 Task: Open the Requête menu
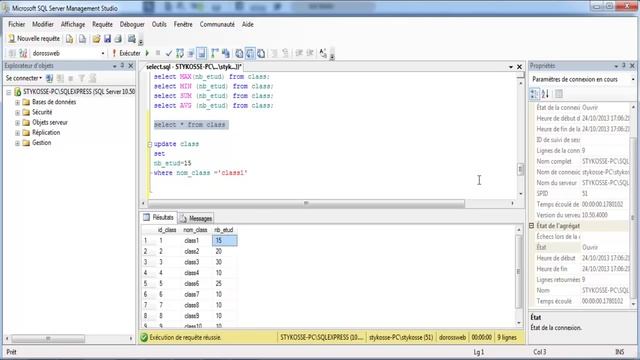point(102,24)
